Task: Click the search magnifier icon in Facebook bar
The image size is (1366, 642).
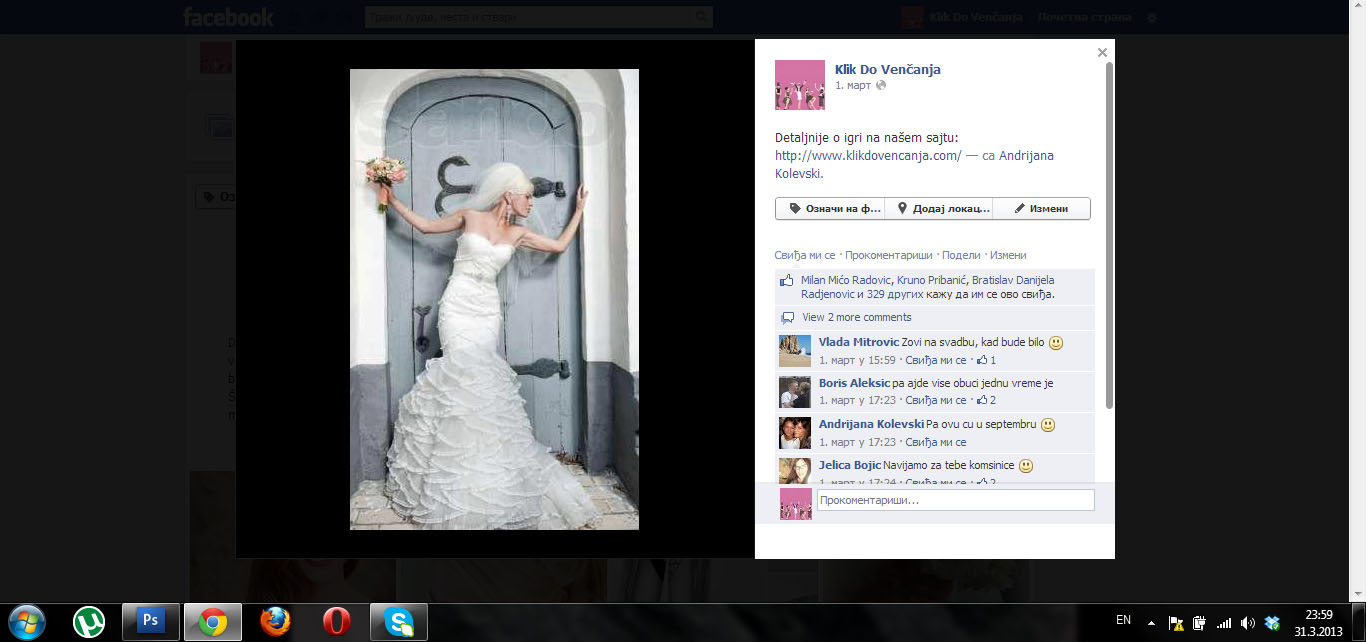Action: pyautogui.click(x=702, y=17)
